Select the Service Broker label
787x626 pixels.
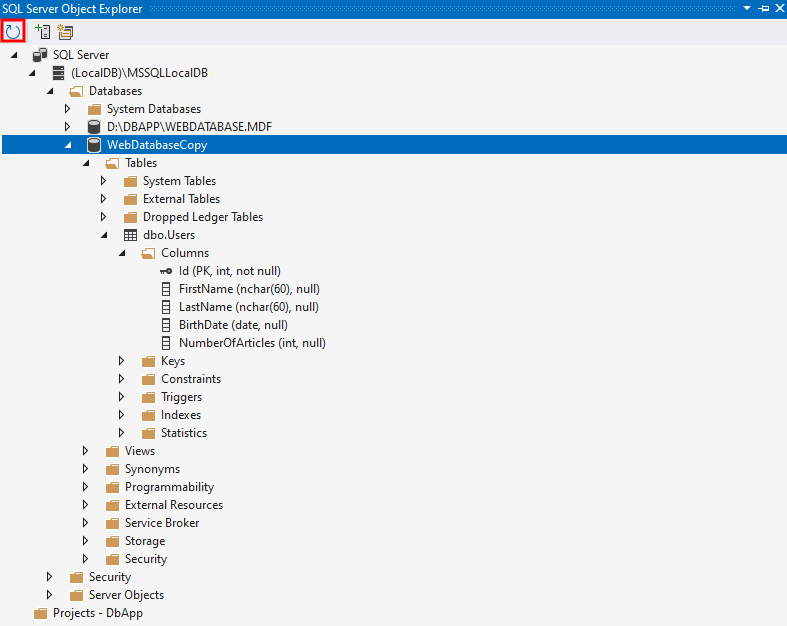tap(162, 523)
